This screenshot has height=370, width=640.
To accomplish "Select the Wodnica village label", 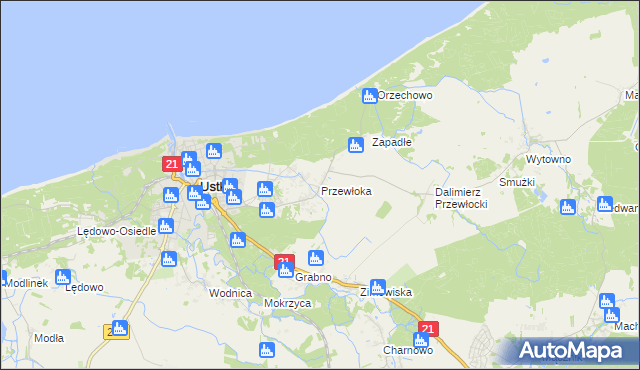I will pos(230,293).
